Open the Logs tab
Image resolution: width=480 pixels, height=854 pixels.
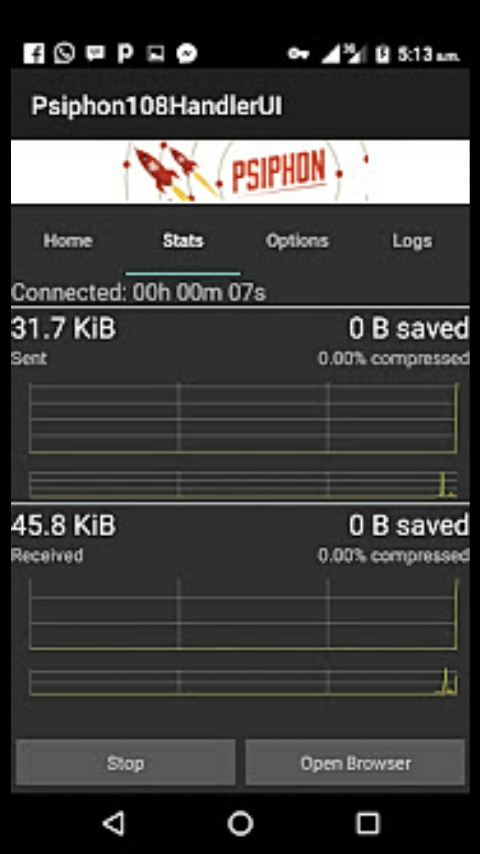pyautogui.click(x=412, y=241)
